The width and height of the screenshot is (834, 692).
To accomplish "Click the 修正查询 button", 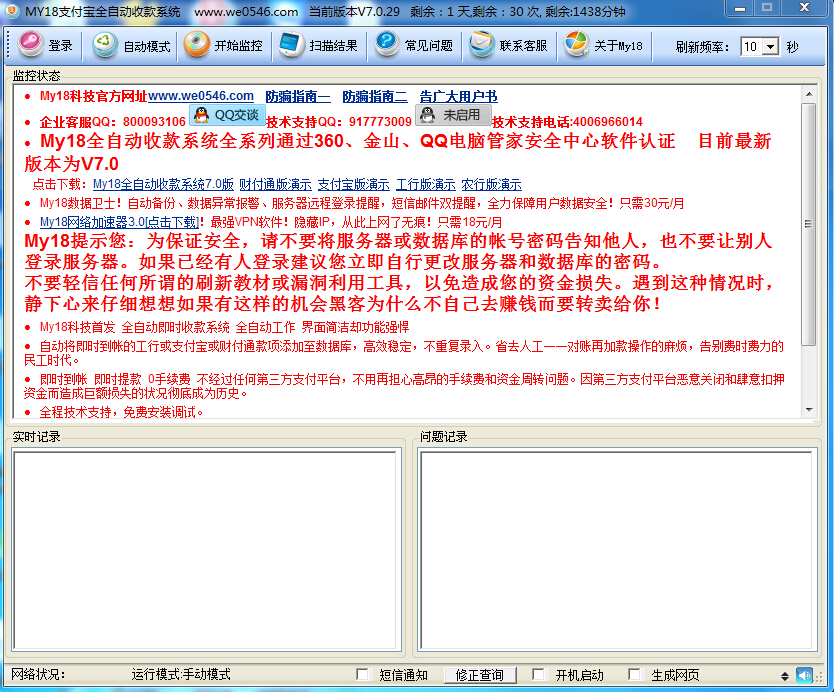I will click(x=480, y=675).
